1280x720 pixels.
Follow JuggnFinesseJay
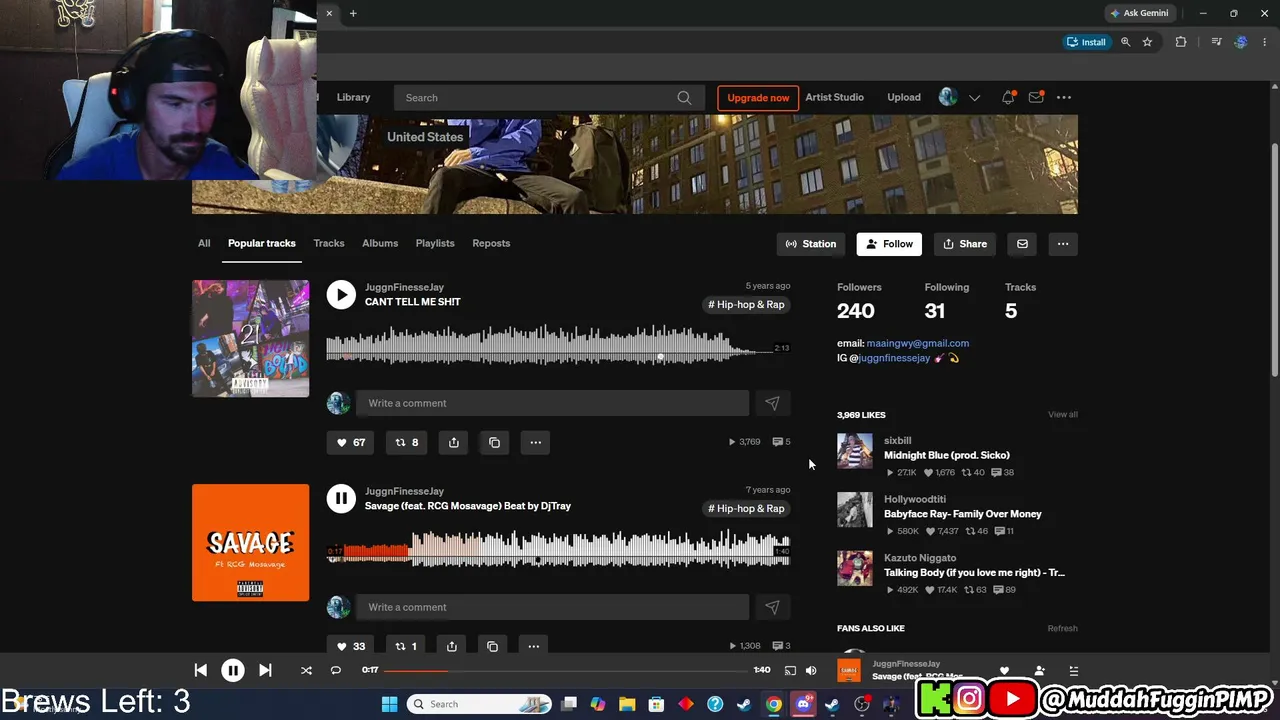tap(889, 244)
